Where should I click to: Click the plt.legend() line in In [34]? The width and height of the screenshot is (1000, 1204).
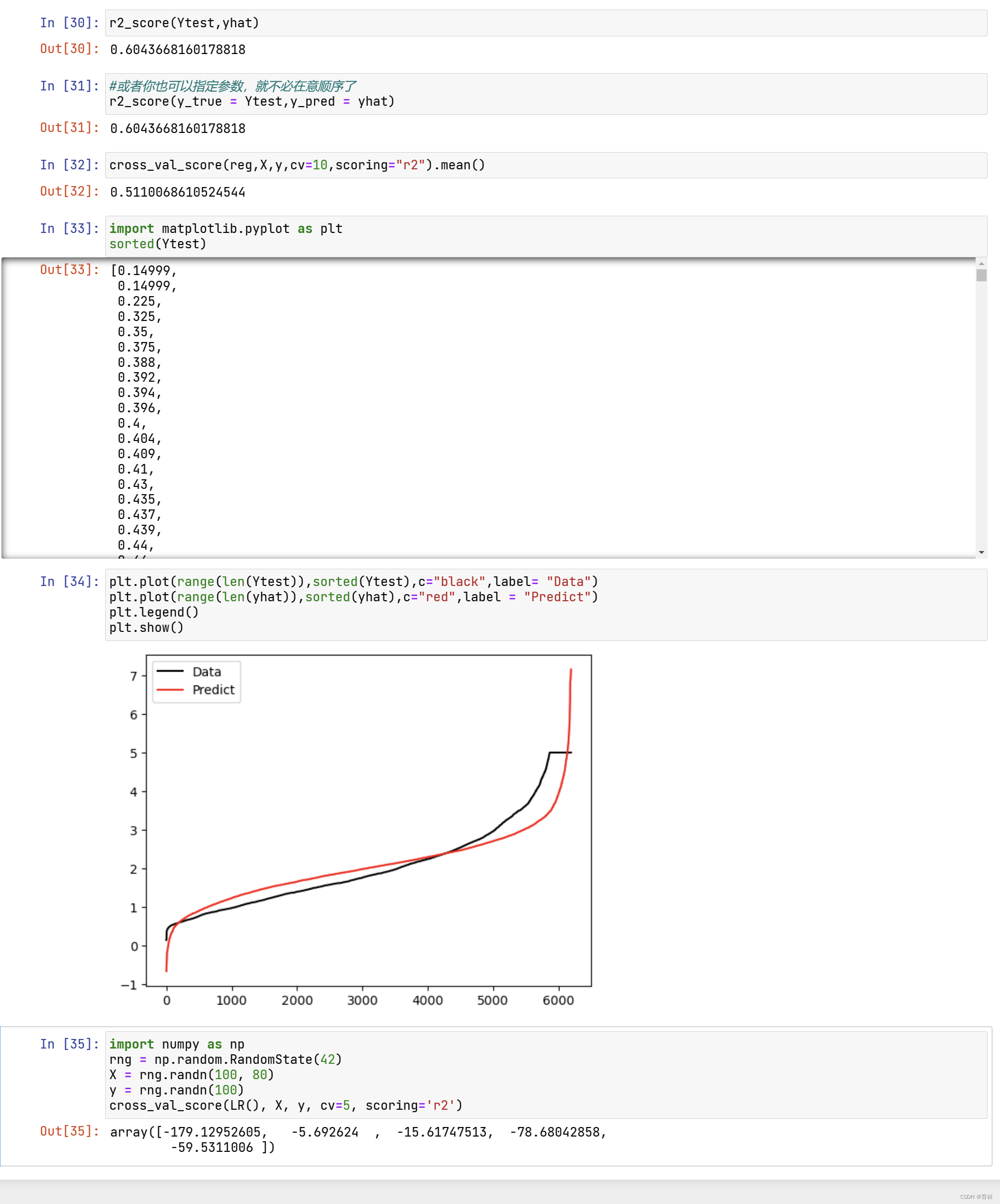click(154, 612)
